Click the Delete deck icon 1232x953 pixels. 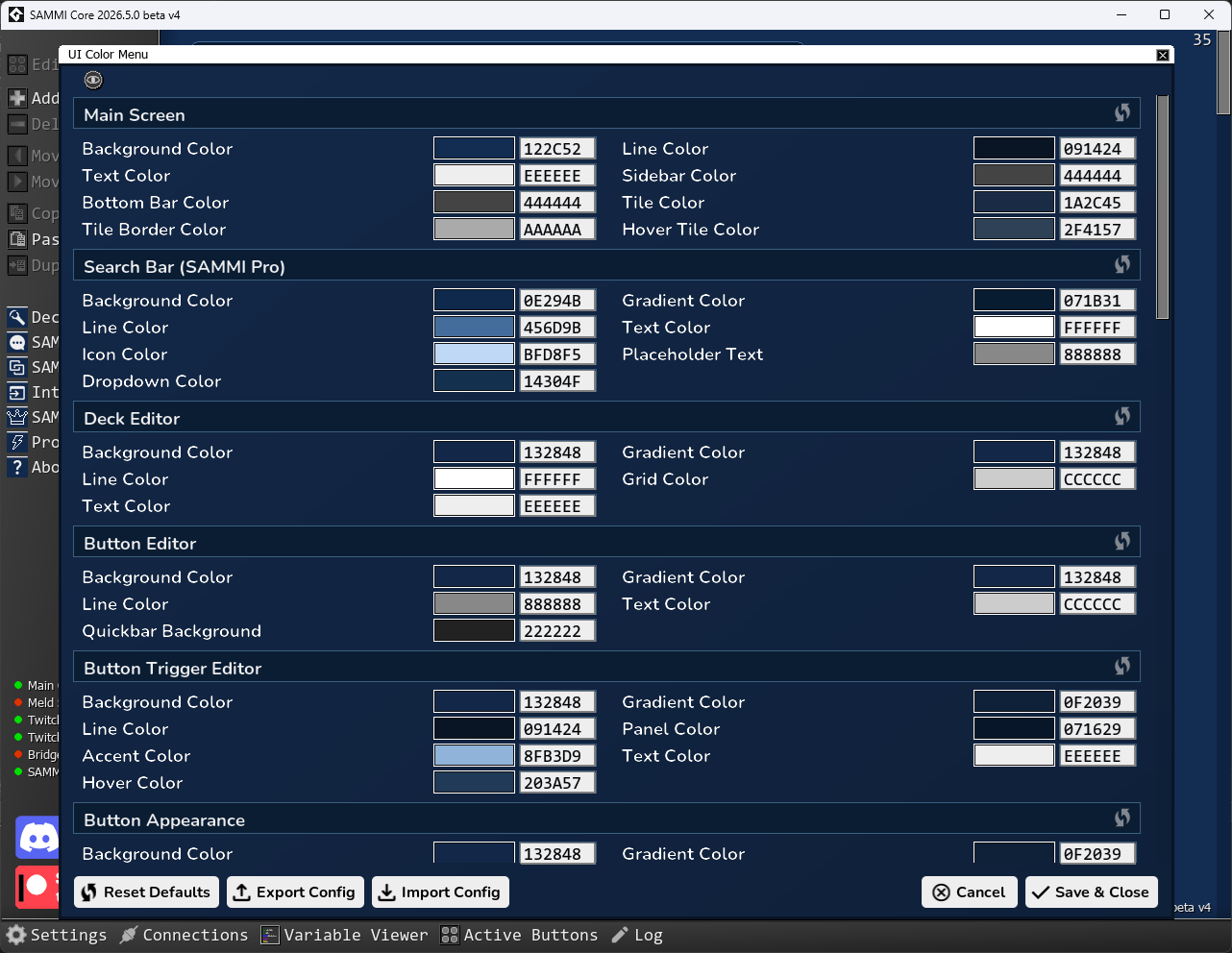17,124
